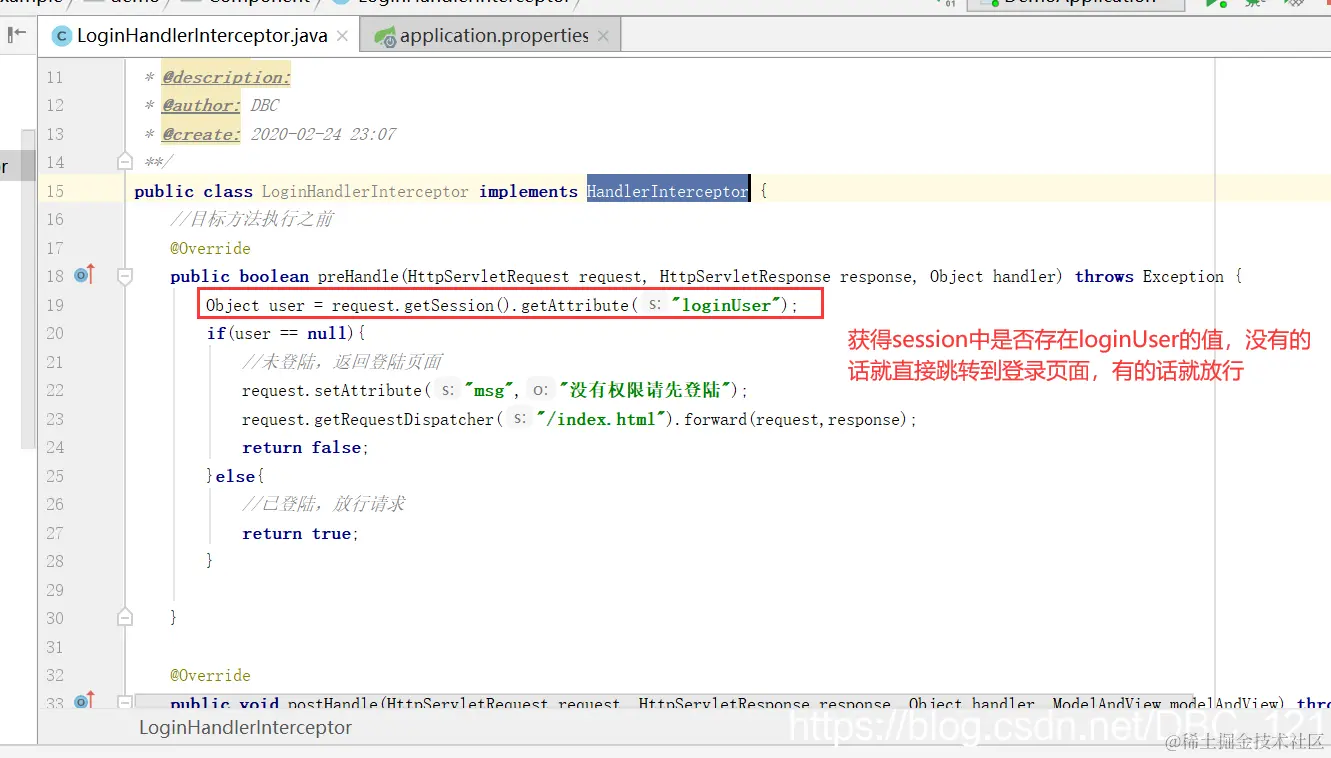Collapse the preHandle method fold at line 18
Screen dimensions: 1331x758
[125, 275]
